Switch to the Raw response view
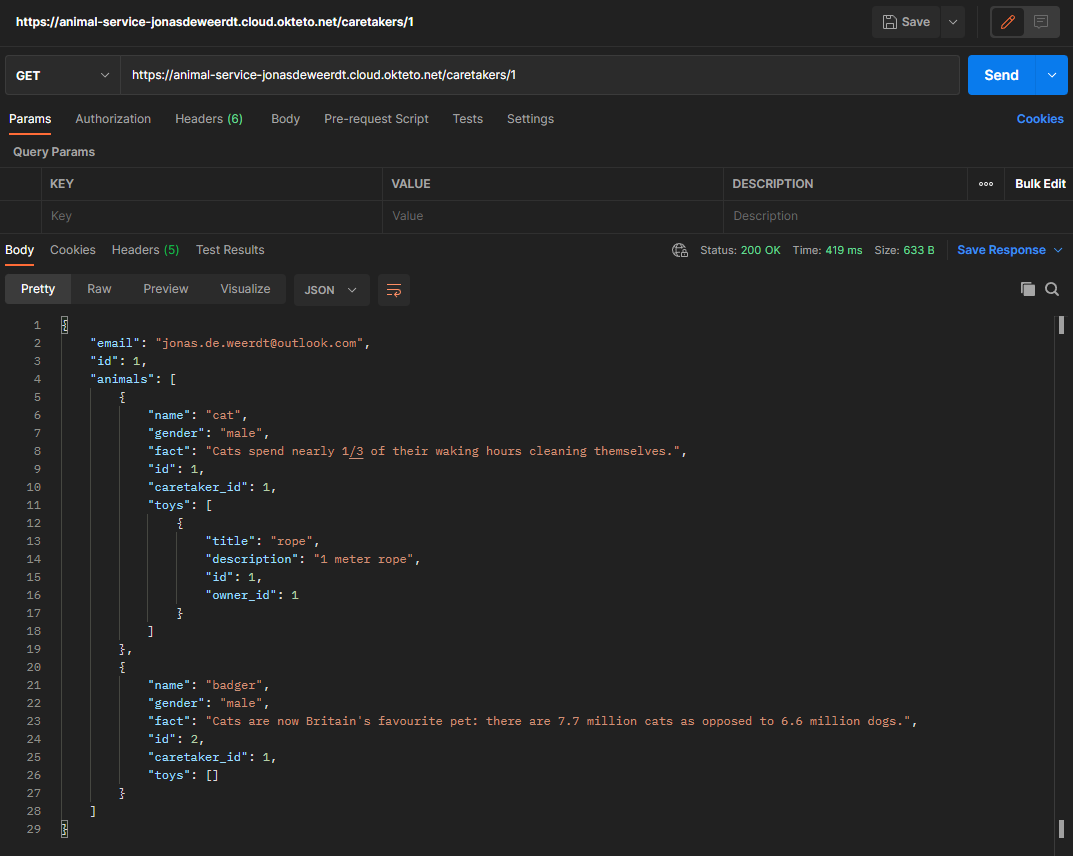 tap(98, 289)
